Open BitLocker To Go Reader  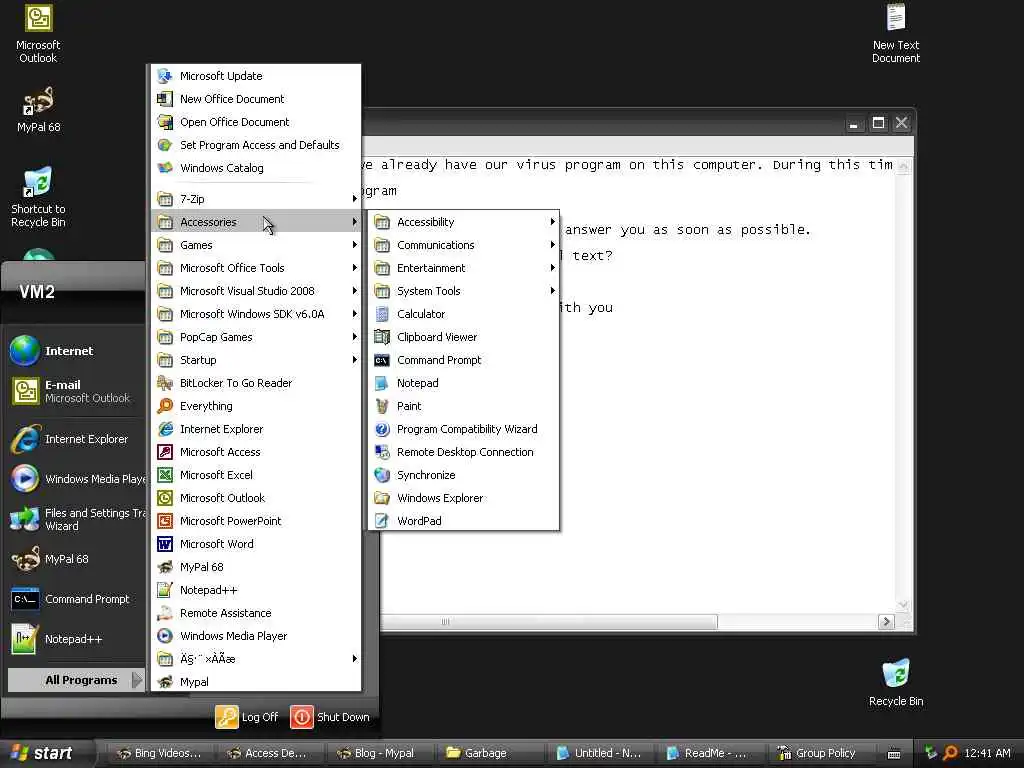tap(255, 383)
